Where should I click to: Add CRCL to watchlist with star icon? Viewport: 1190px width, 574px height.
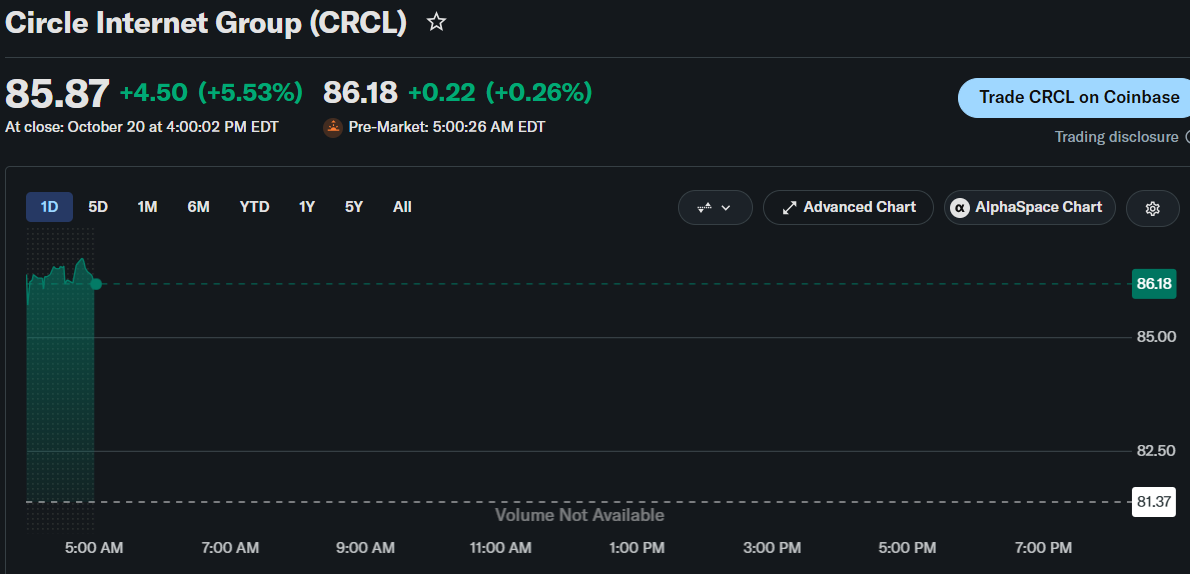coord(436,22)
